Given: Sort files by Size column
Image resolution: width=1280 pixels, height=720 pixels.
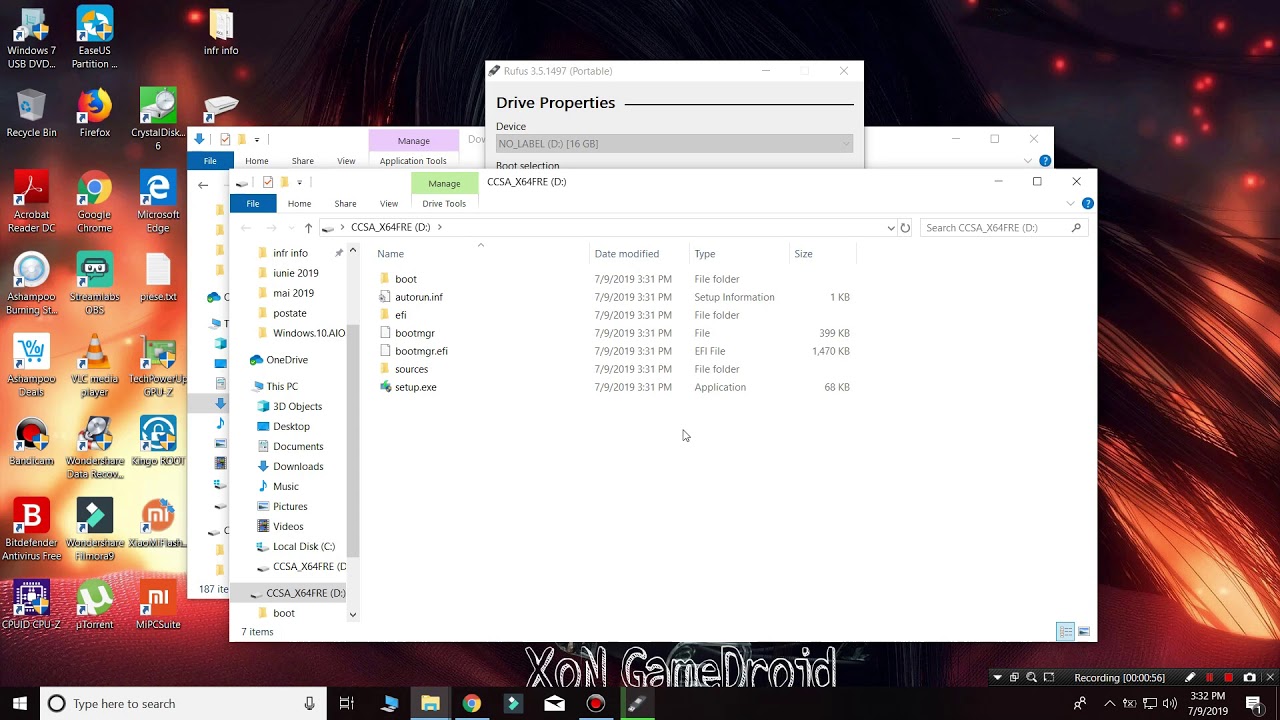Looking at the screenshot, I should [823, 253].
